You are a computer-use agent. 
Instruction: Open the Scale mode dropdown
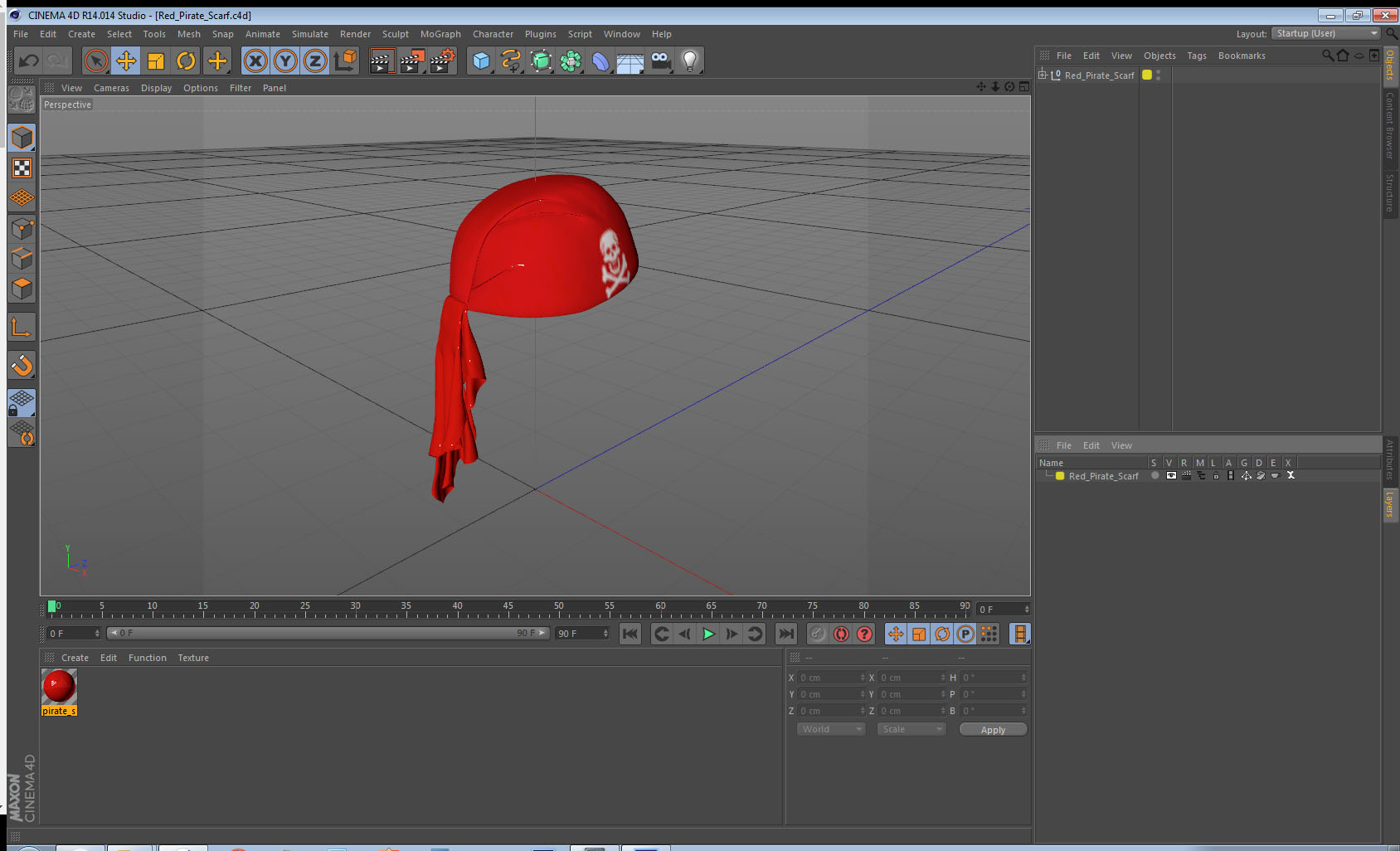pos(911,729)
